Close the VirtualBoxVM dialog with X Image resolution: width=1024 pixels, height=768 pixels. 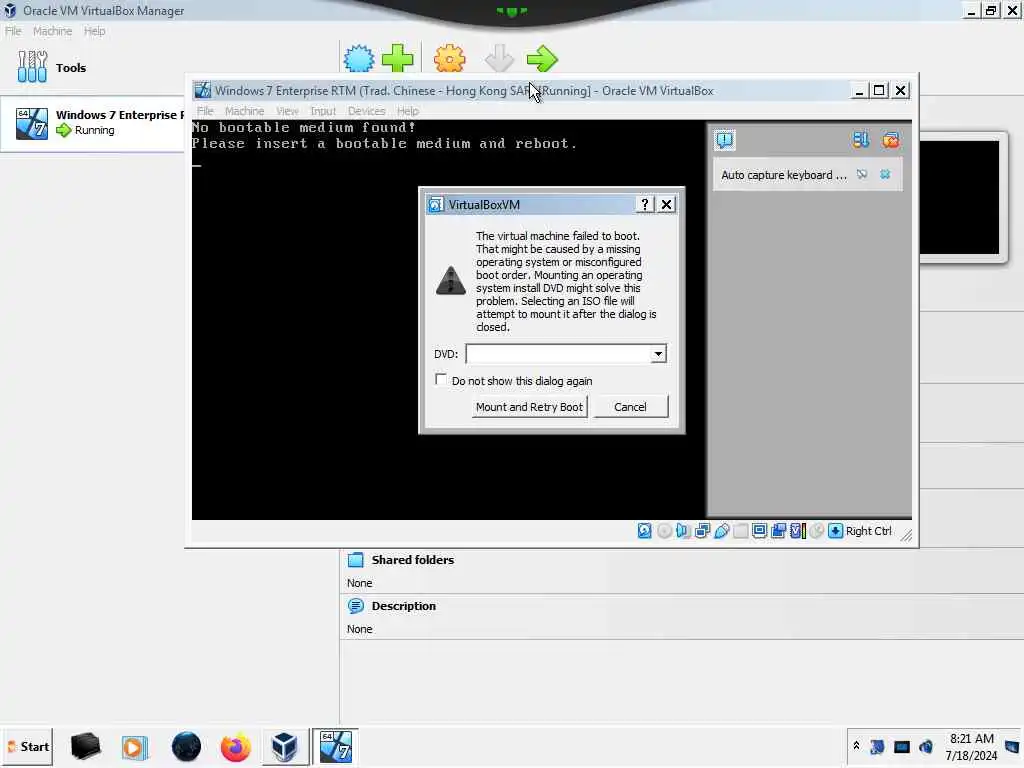point(666,204)
